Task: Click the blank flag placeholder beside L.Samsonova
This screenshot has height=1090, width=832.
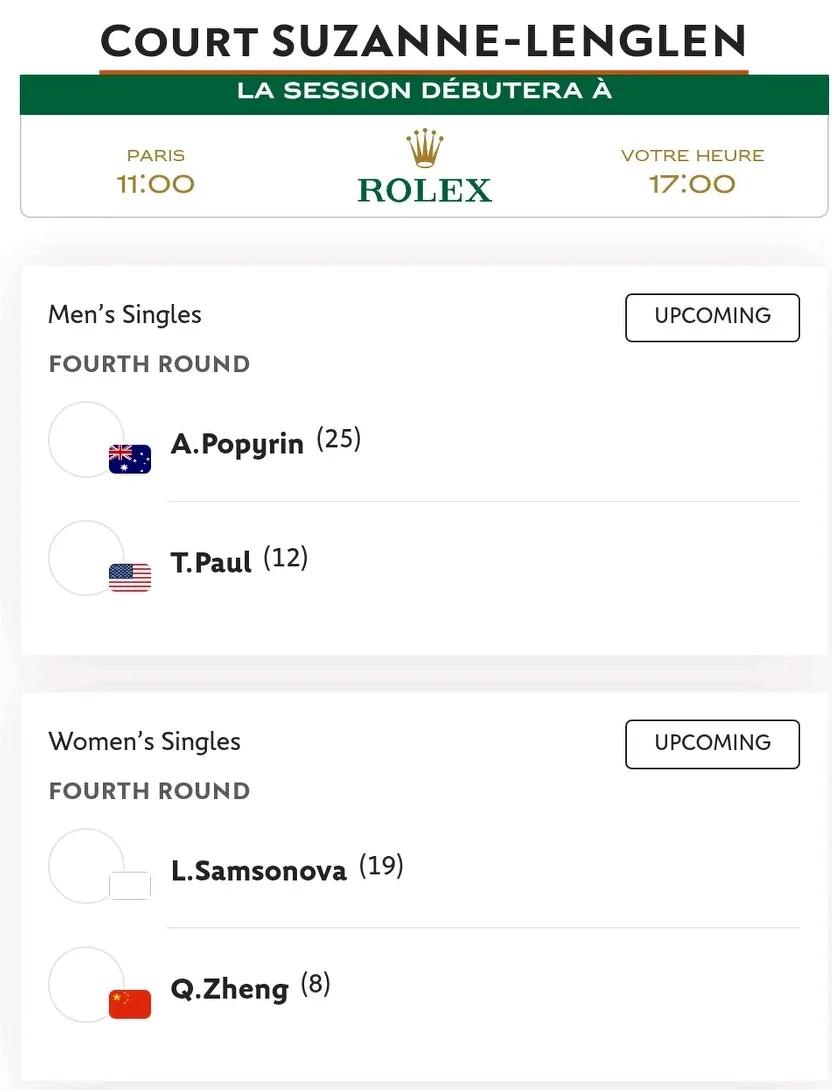Action: point(130,886)
